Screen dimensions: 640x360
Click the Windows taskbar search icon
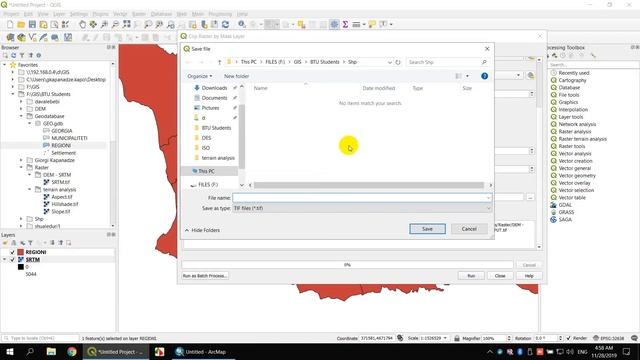click(x=30, y=351)
